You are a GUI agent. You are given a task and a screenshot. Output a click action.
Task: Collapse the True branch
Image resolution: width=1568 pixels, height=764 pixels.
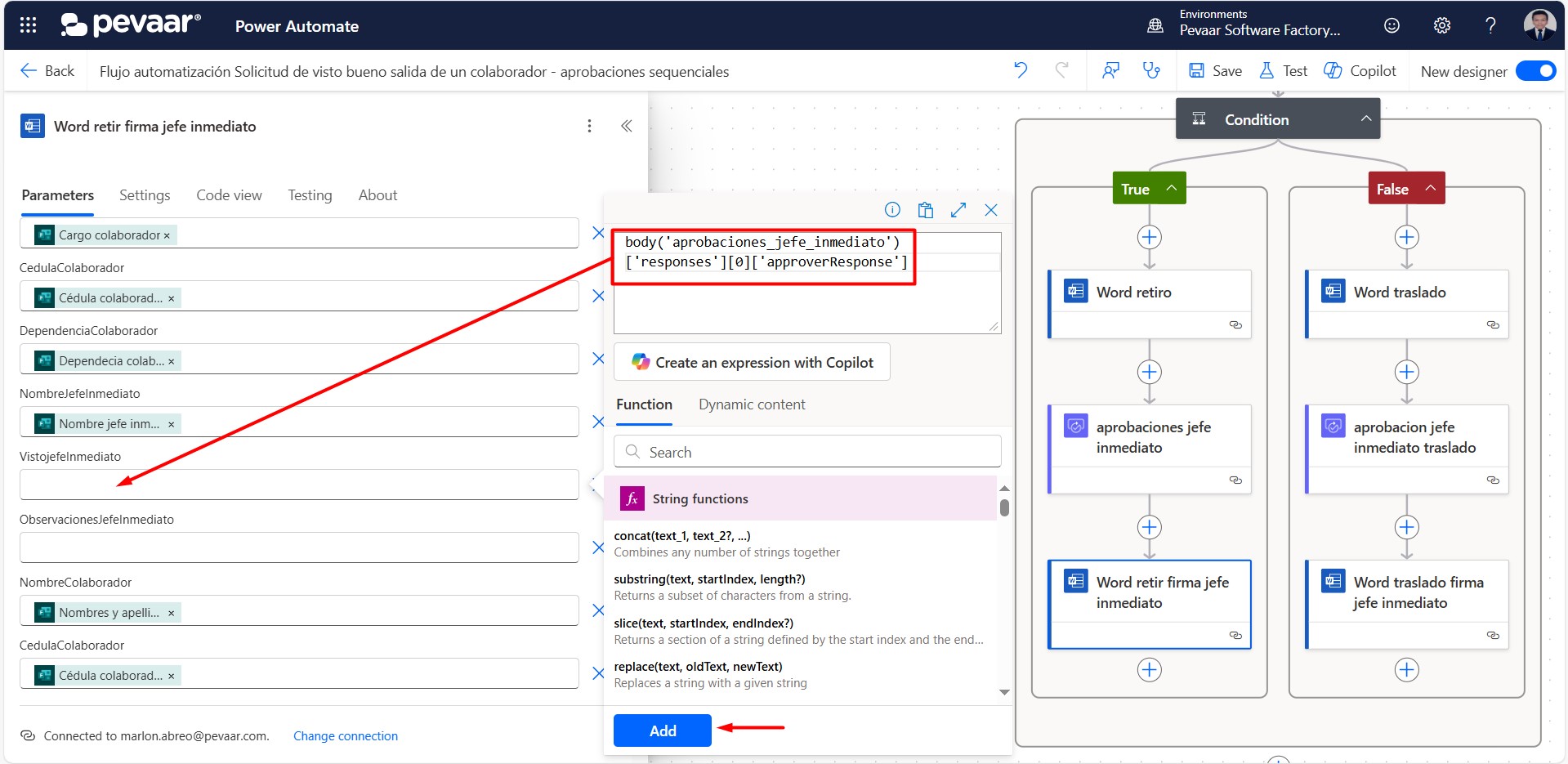tap(1171, 188)
